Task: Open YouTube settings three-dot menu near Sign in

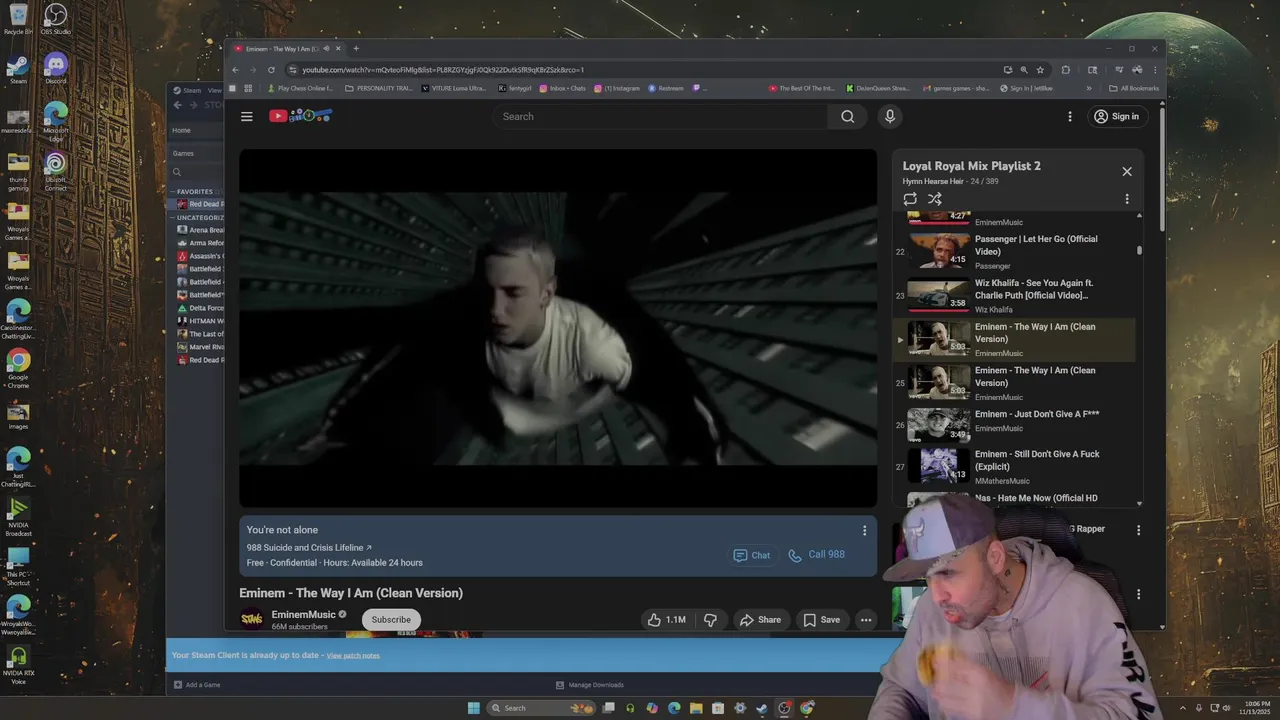Action: tap(1069, 116)
